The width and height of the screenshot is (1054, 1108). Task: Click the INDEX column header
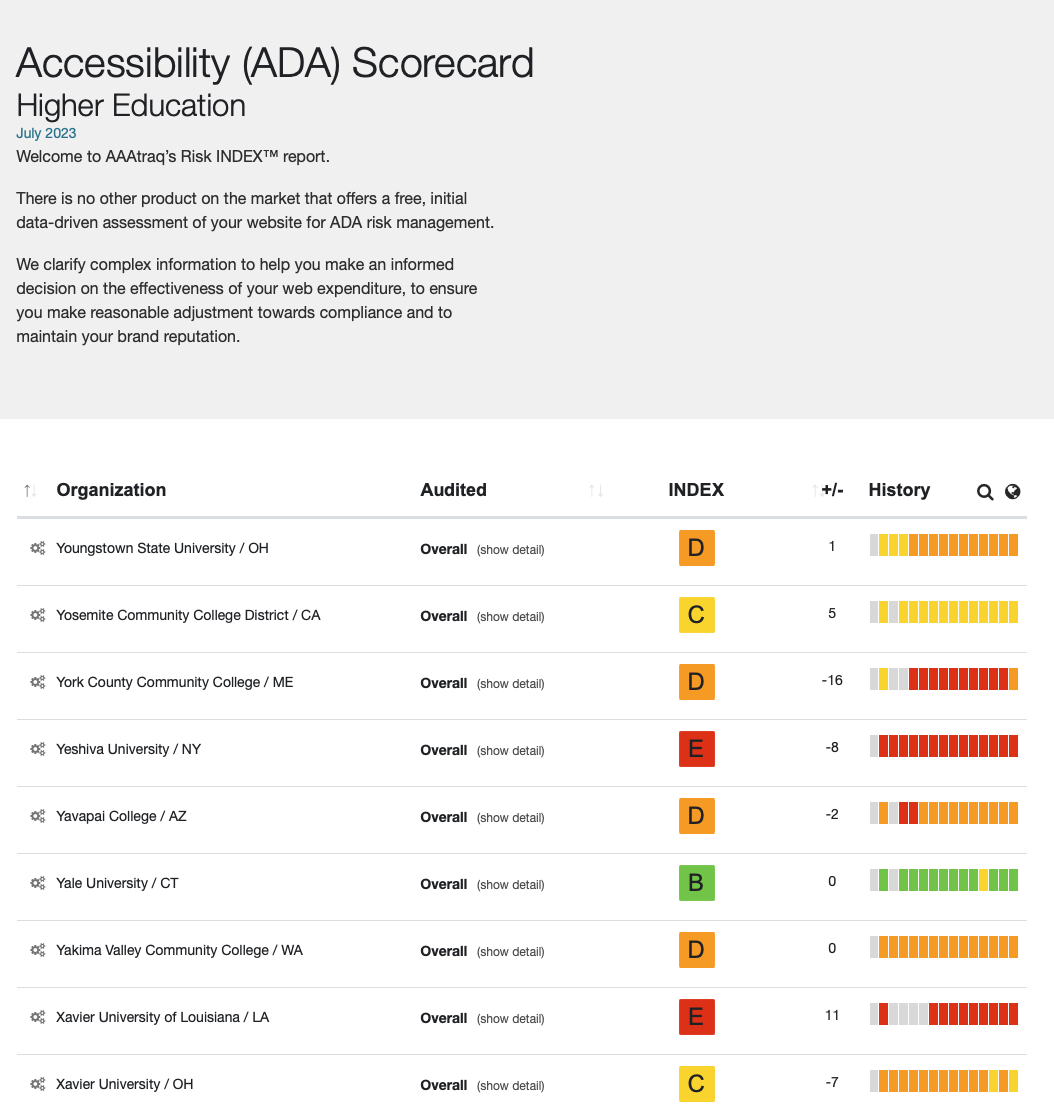[x=696, y=490]
